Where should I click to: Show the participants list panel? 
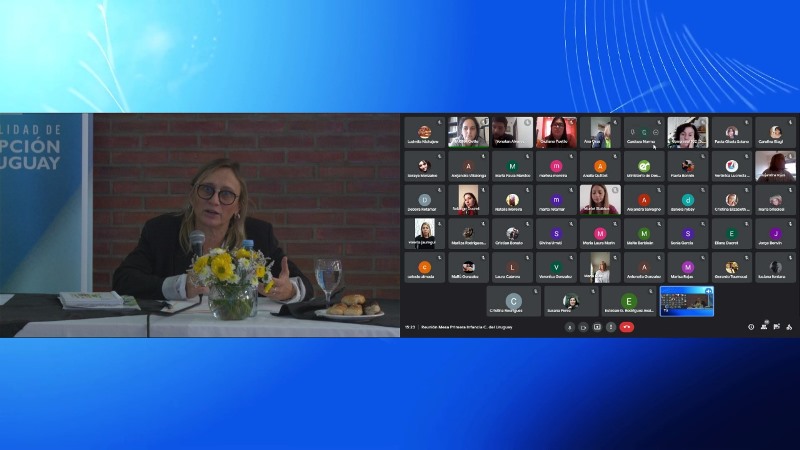[x=764, y=327]
